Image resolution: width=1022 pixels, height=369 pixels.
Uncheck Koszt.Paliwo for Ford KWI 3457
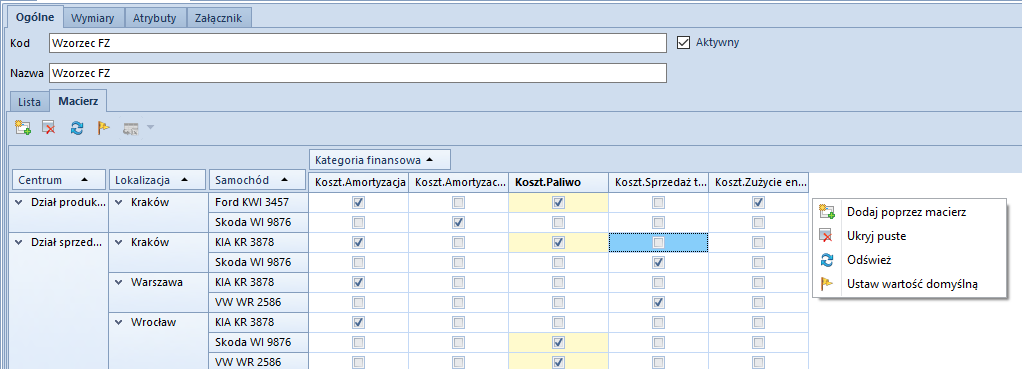point(558,203)
